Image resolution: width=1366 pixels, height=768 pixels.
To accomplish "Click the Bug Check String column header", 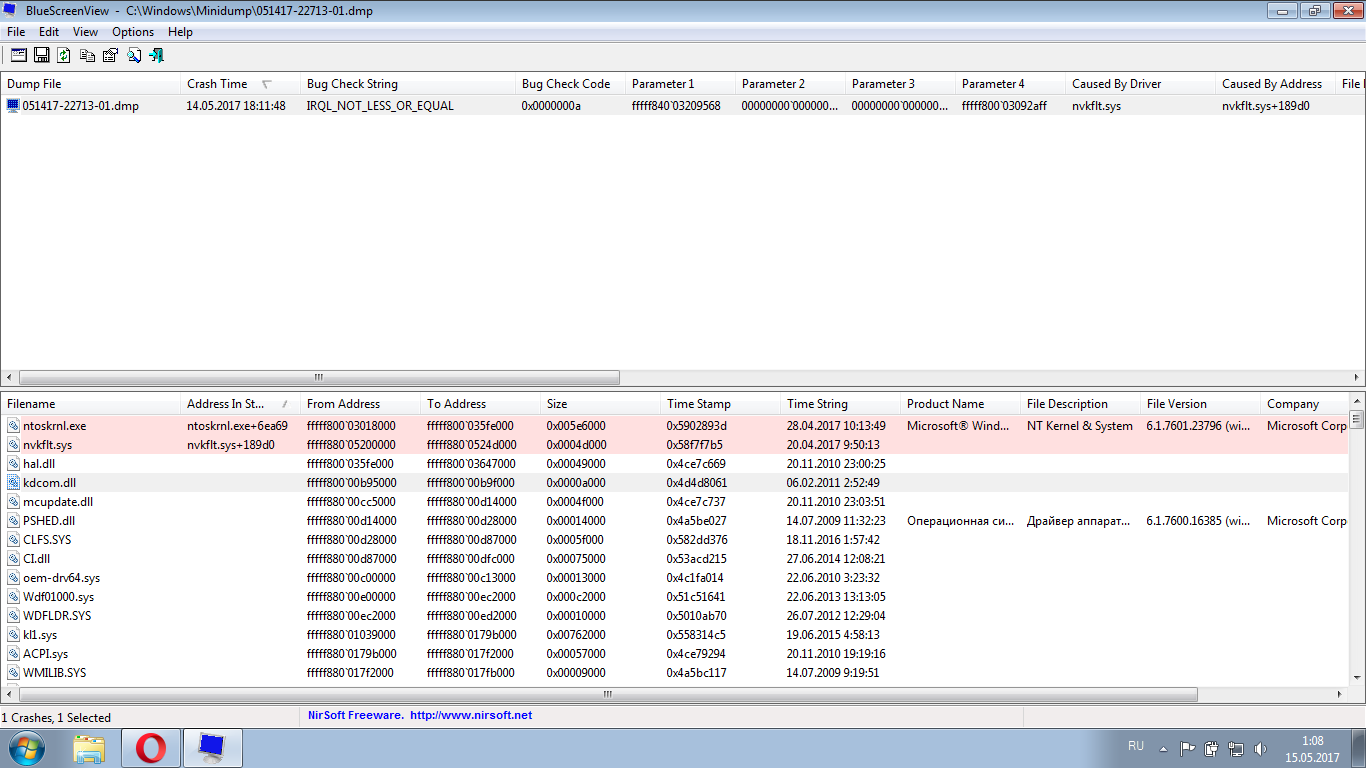I will coord(352,84).
